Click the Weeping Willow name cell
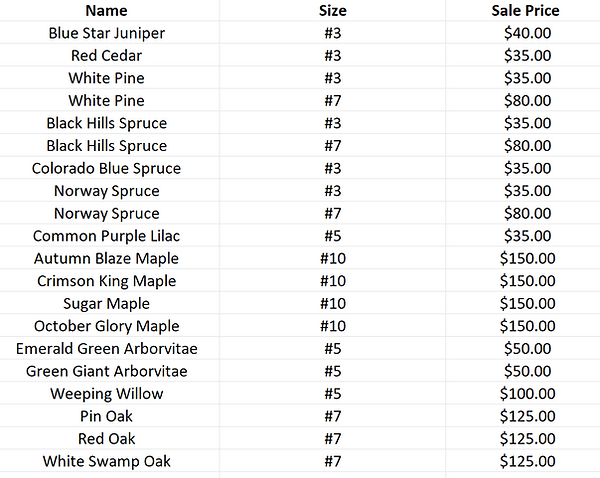 (106, 393)
